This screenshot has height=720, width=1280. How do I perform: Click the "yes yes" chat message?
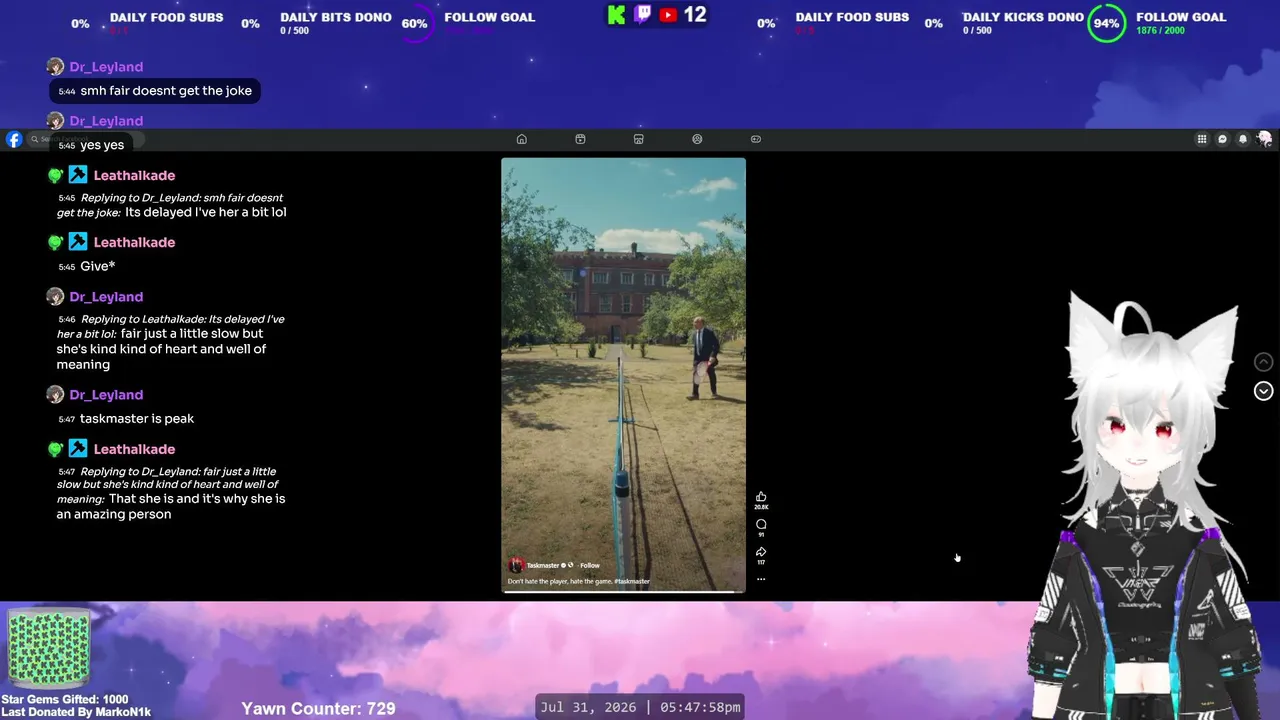102,145
